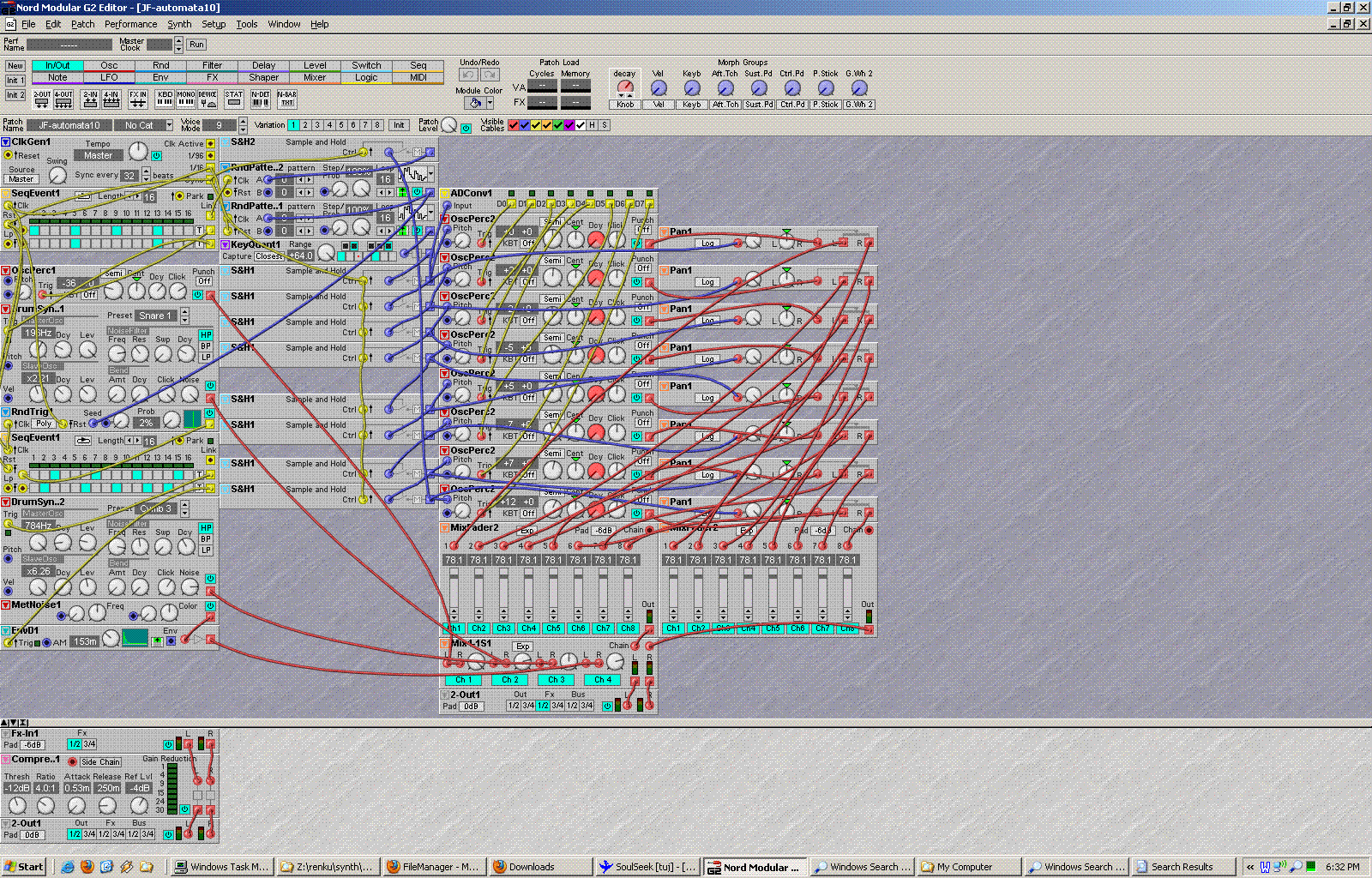Click the New patch button
The width and height of the screenshot is (1372, 878).
tap(15, 66)
